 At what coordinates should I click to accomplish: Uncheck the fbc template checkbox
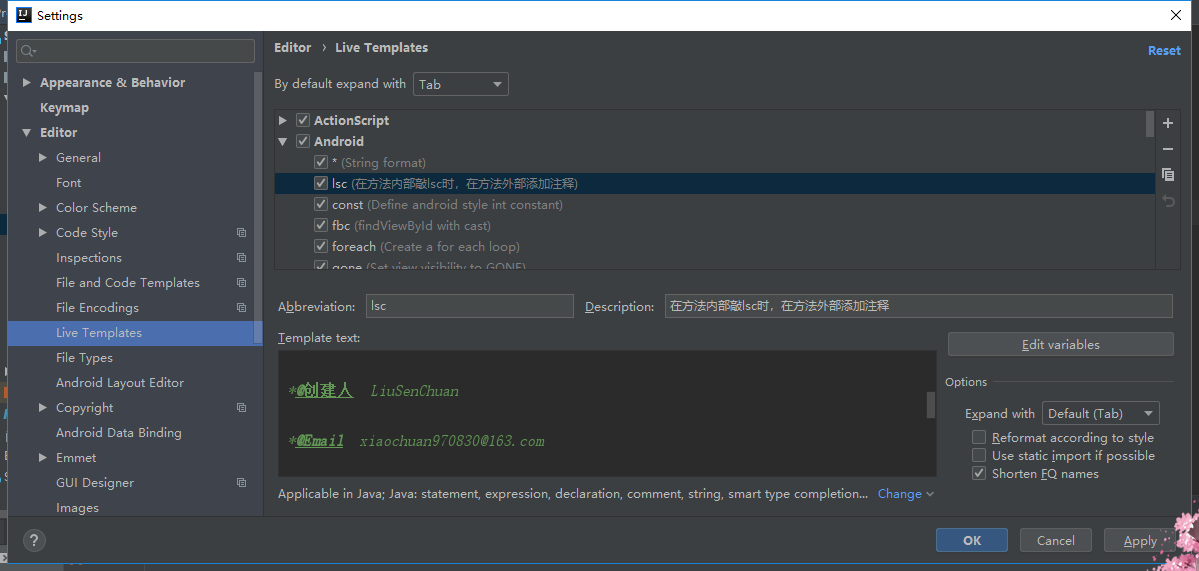pos(320,225)
